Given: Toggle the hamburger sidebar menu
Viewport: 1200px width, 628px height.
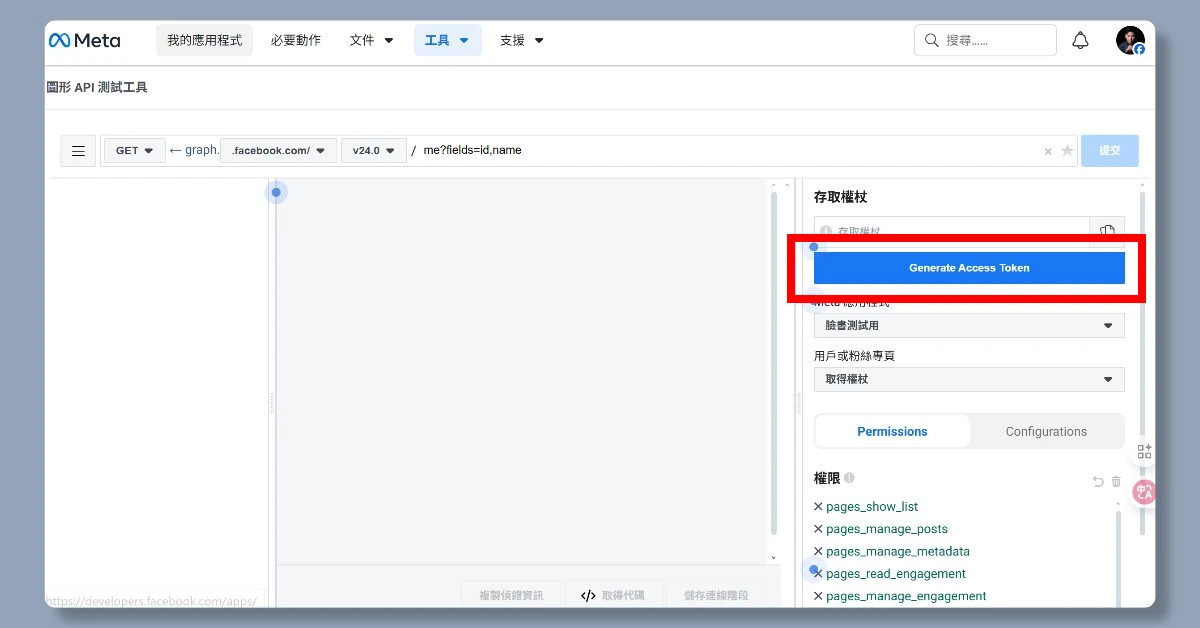Looking at the screenshot, I should 78,151.
